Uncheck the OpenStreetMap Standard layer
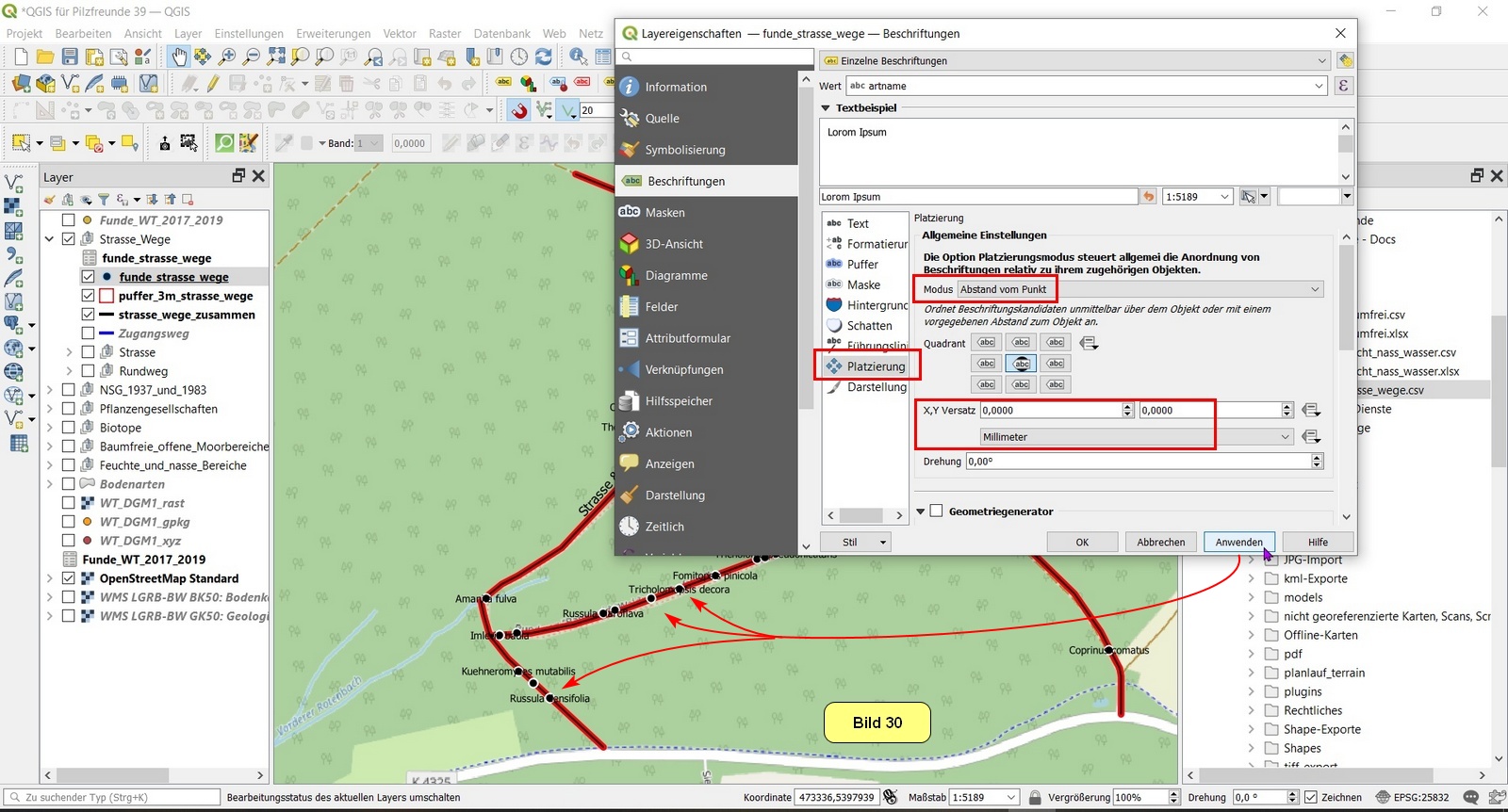This screenshot has width=1508, height=812. (69, 578)
